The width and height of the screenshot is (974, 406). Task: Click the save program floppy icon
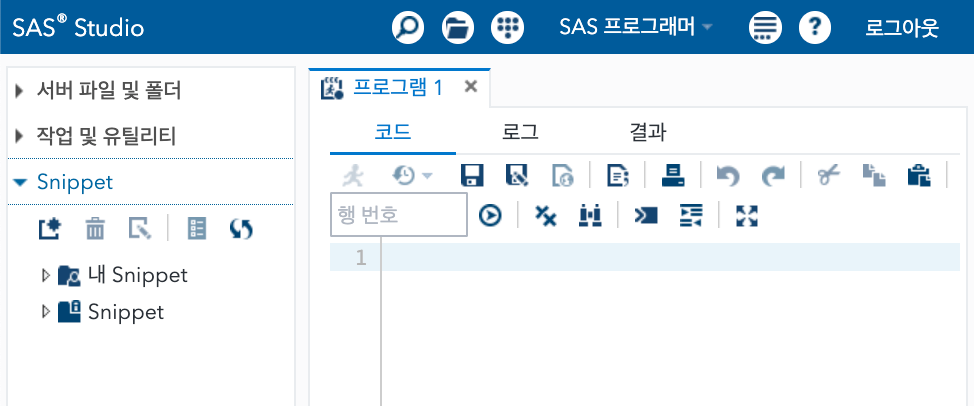pos(471,176)
